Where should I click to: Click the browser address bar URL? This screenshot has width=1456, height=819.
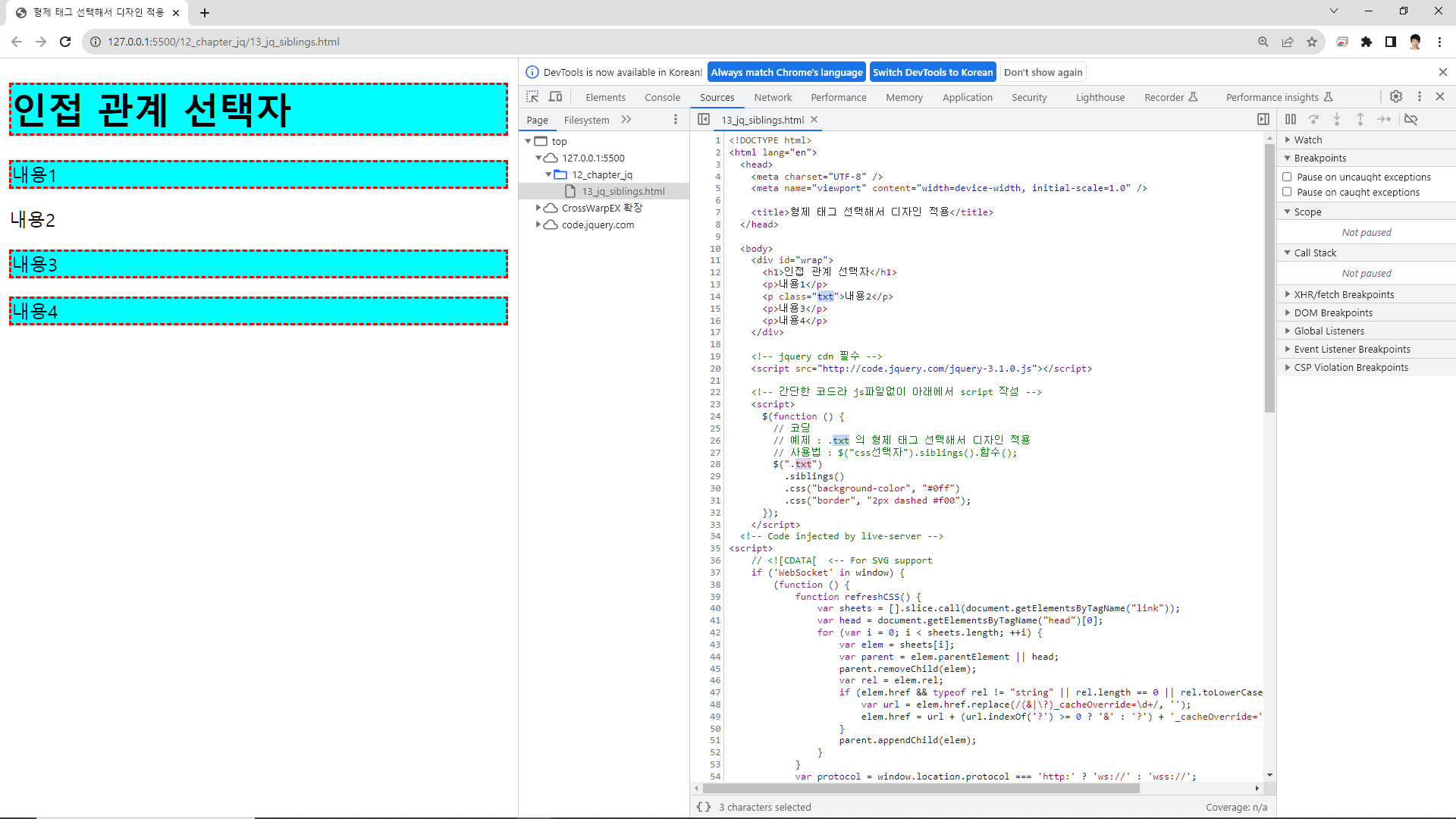(224, 42)
